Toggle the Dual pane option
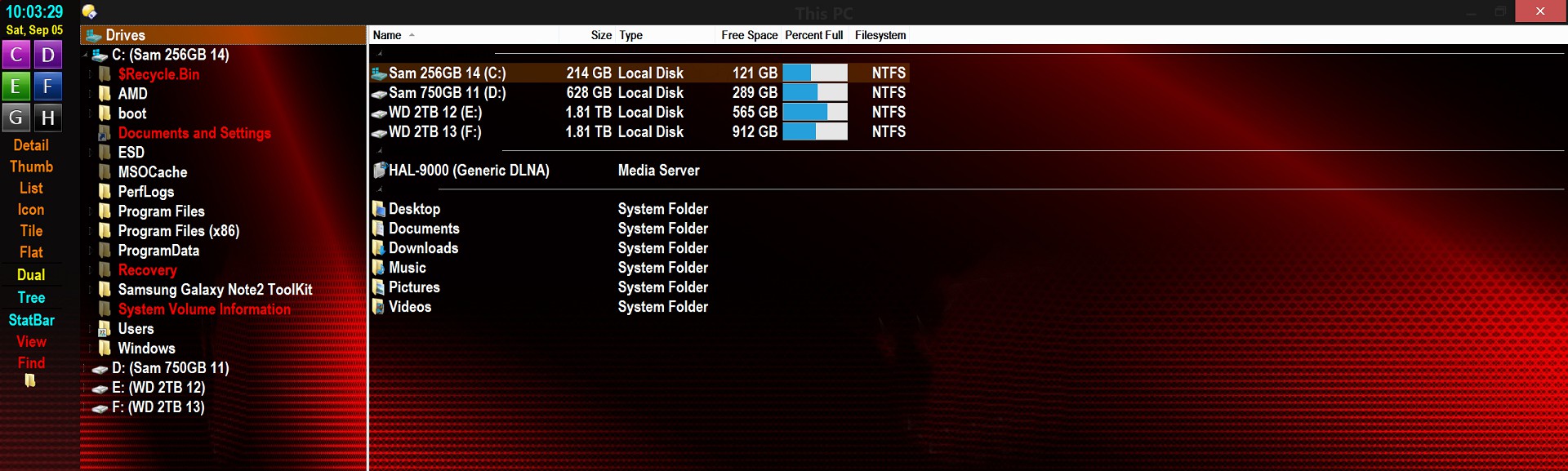The height and width of the screenshot is (471, 1568). (31, 275)
